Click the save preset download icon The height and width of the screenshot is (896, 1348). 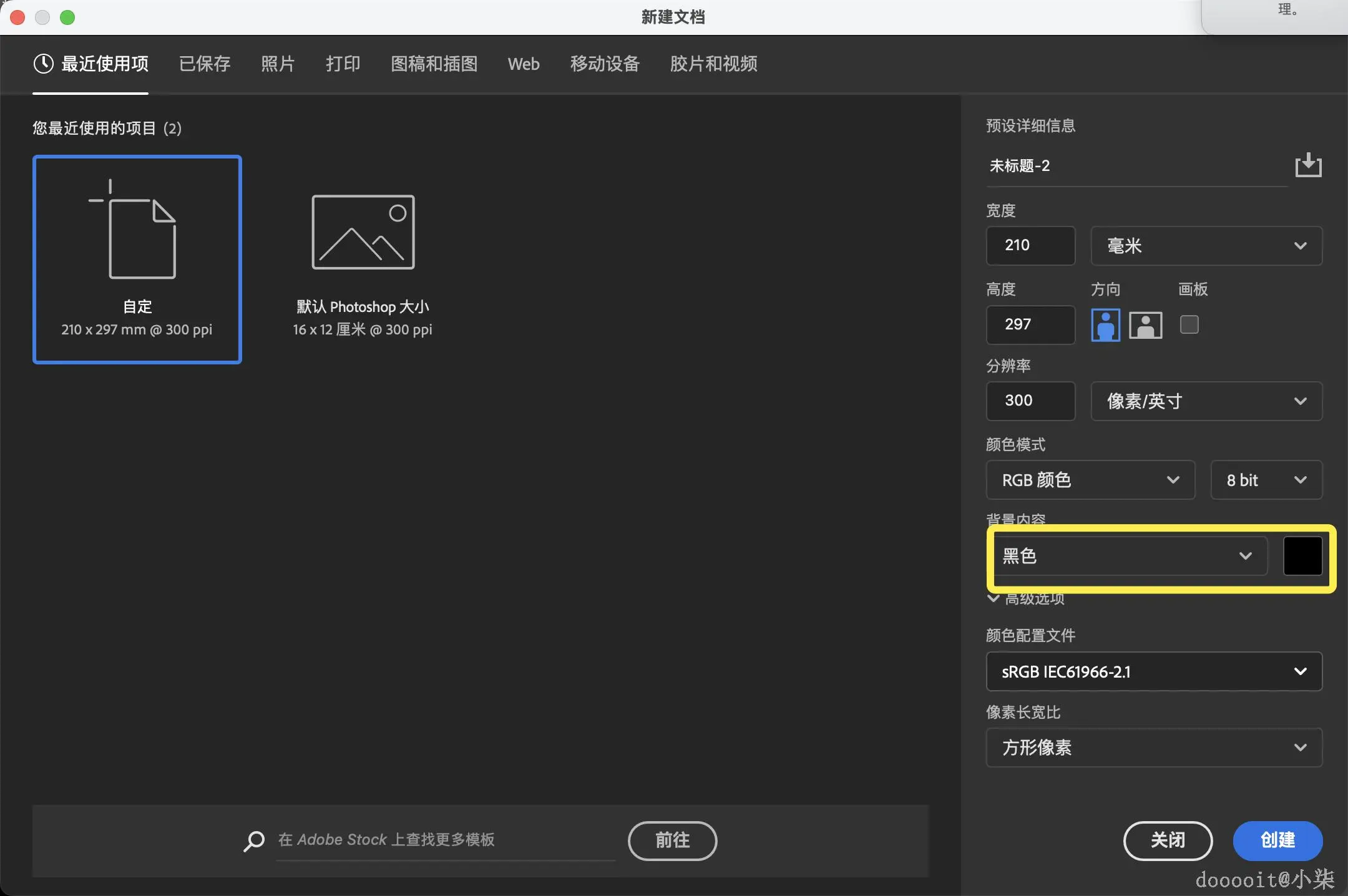[x=1309, y=165]
